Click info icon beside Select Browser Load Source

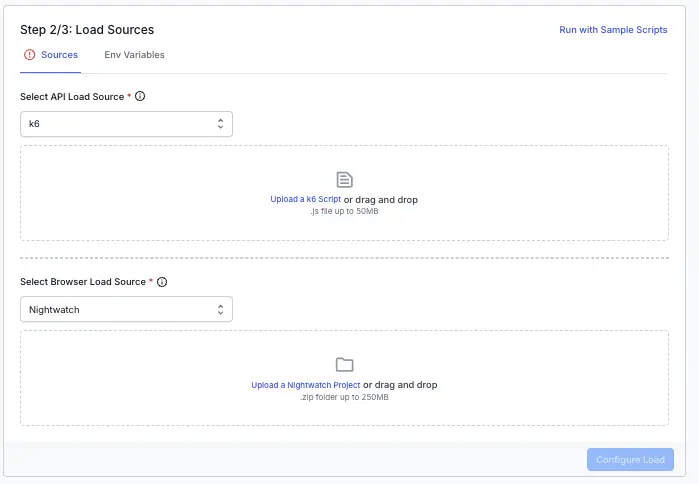[x=162, y=282]
